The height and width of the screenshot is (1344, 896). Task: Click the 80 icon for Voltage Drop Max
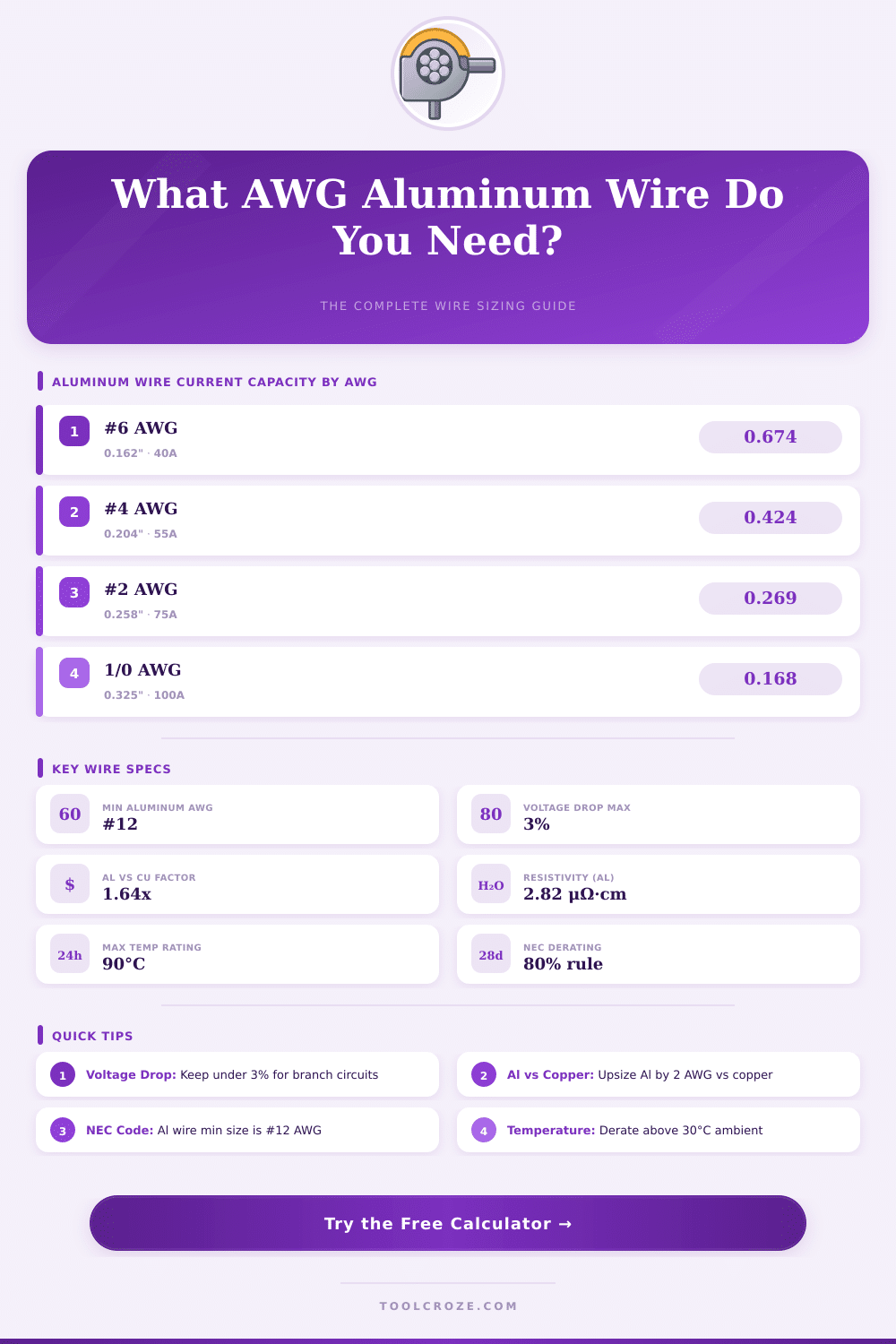491,814
